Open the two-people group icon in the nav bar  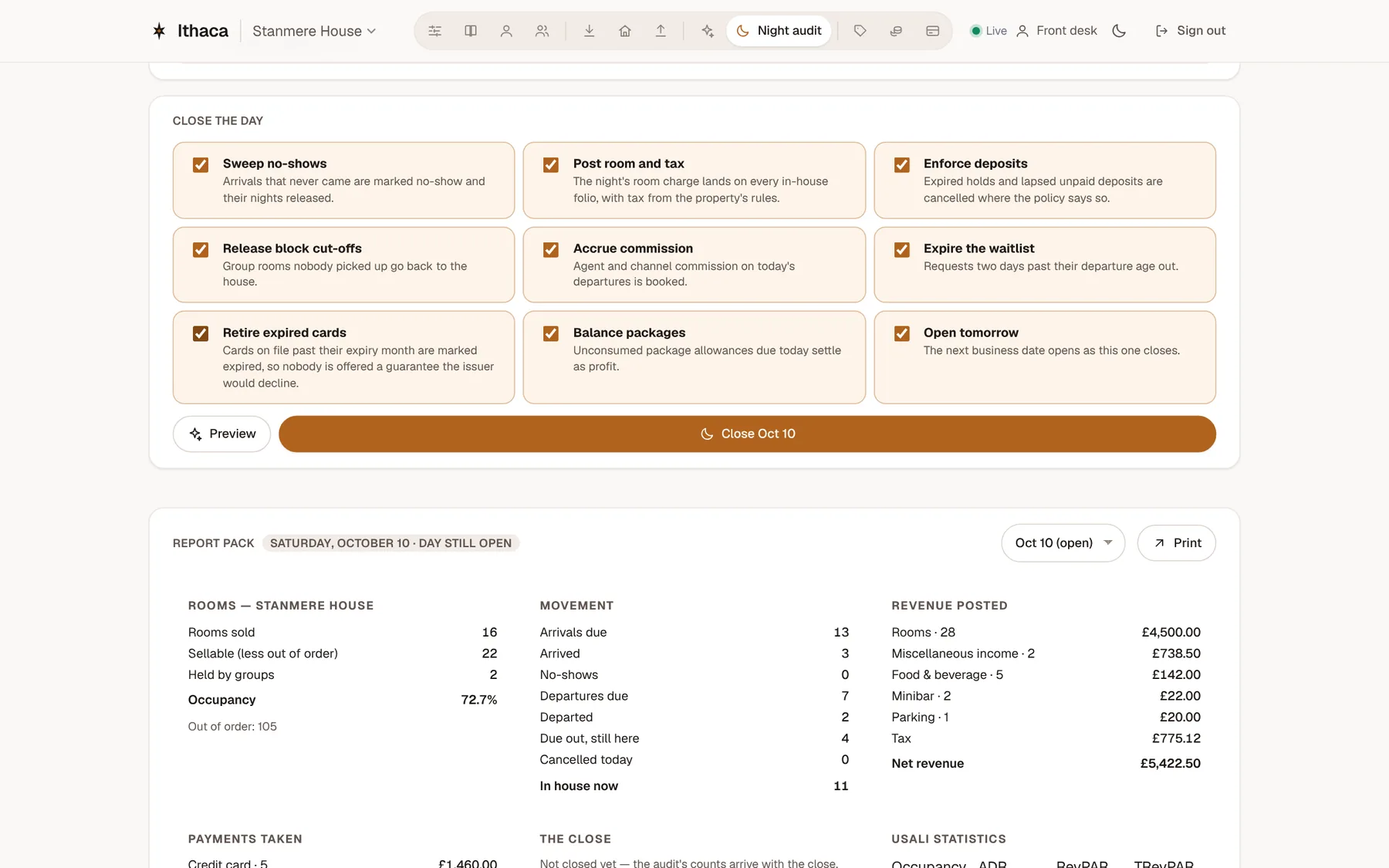coord(542,31)
